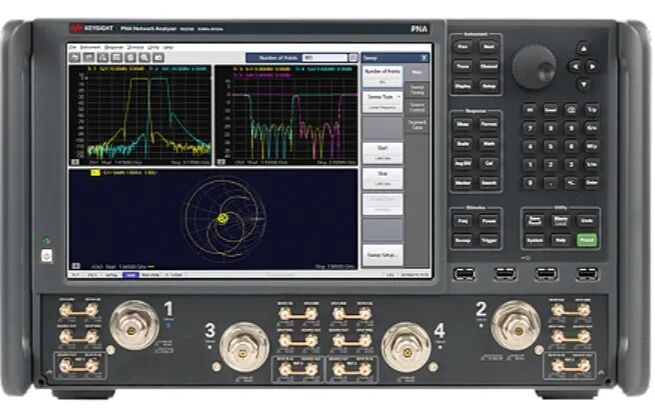Tap the Save Recall utility key
Screen dimensions: 655x415
[535, 220]
